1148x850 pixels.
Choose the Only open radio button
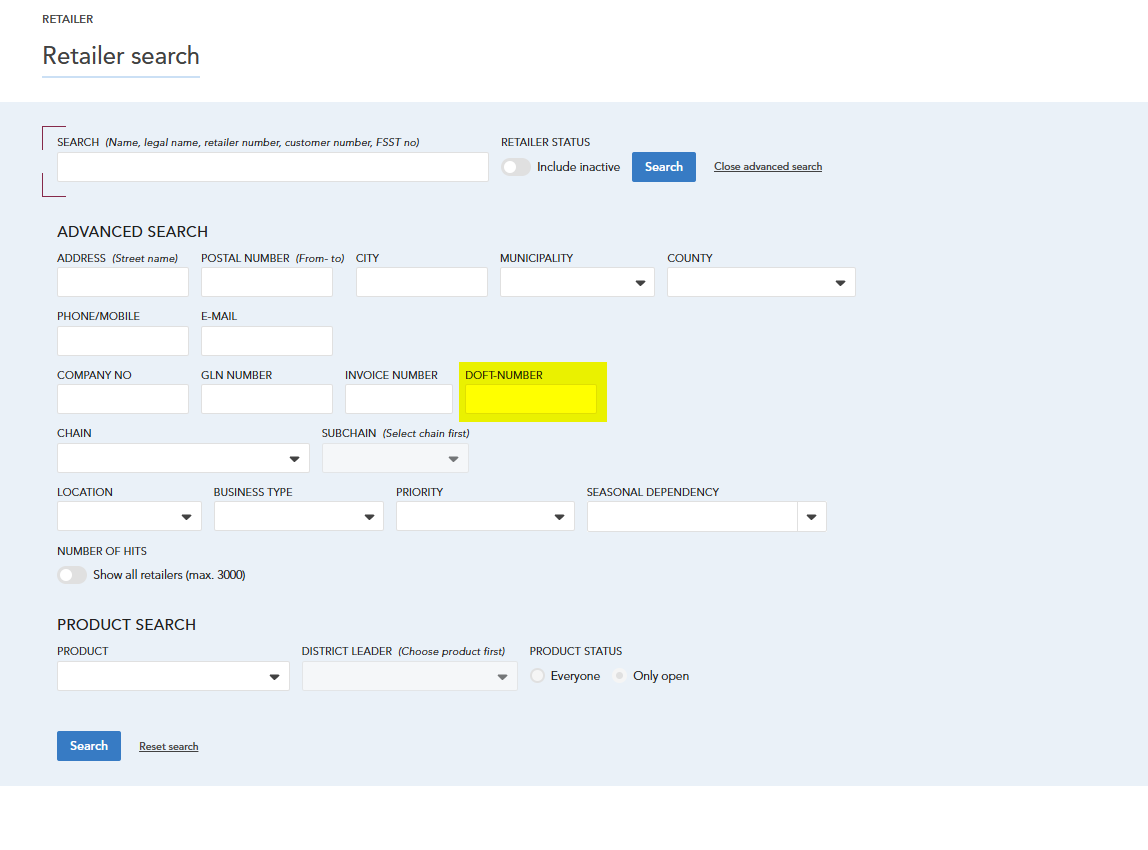pos(620,676)
